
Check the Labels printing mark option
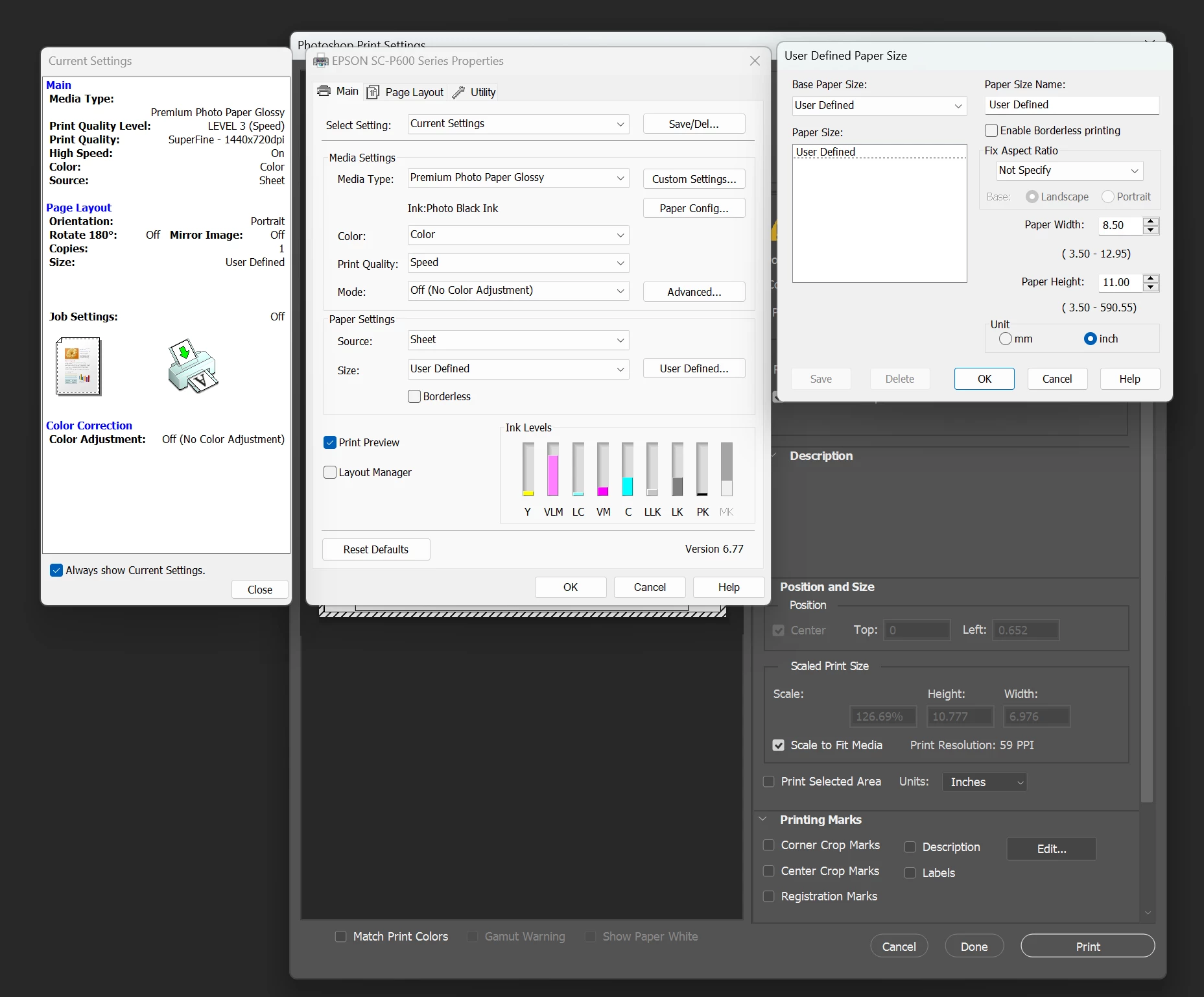(910, 873)
